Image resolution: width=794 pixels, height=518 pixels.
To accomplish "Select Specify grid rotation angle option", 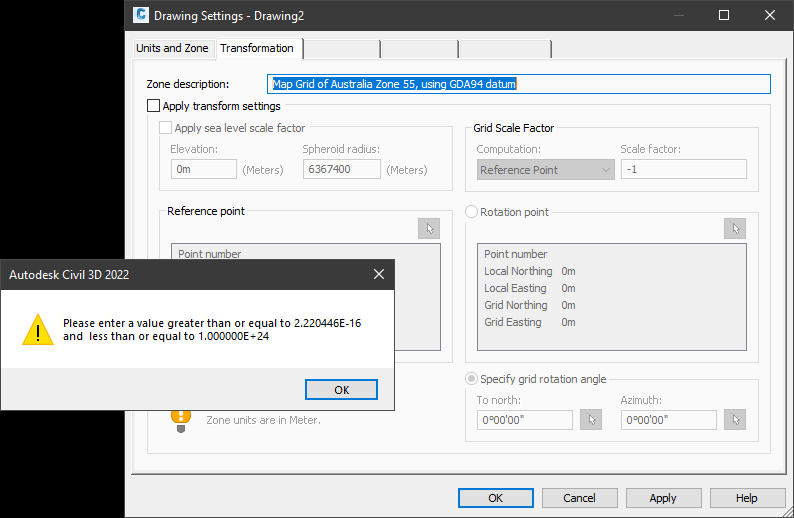I will point(471,379).
